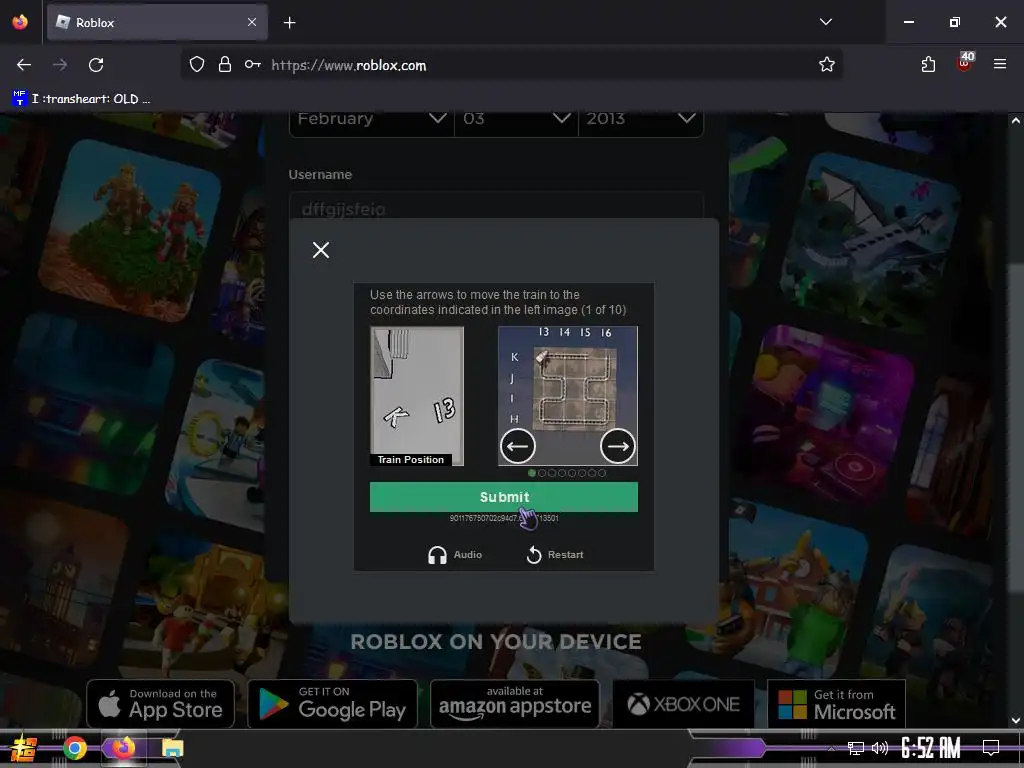
Task: Launch Chrome from the taskbar
Action: [x=75, y=748]
